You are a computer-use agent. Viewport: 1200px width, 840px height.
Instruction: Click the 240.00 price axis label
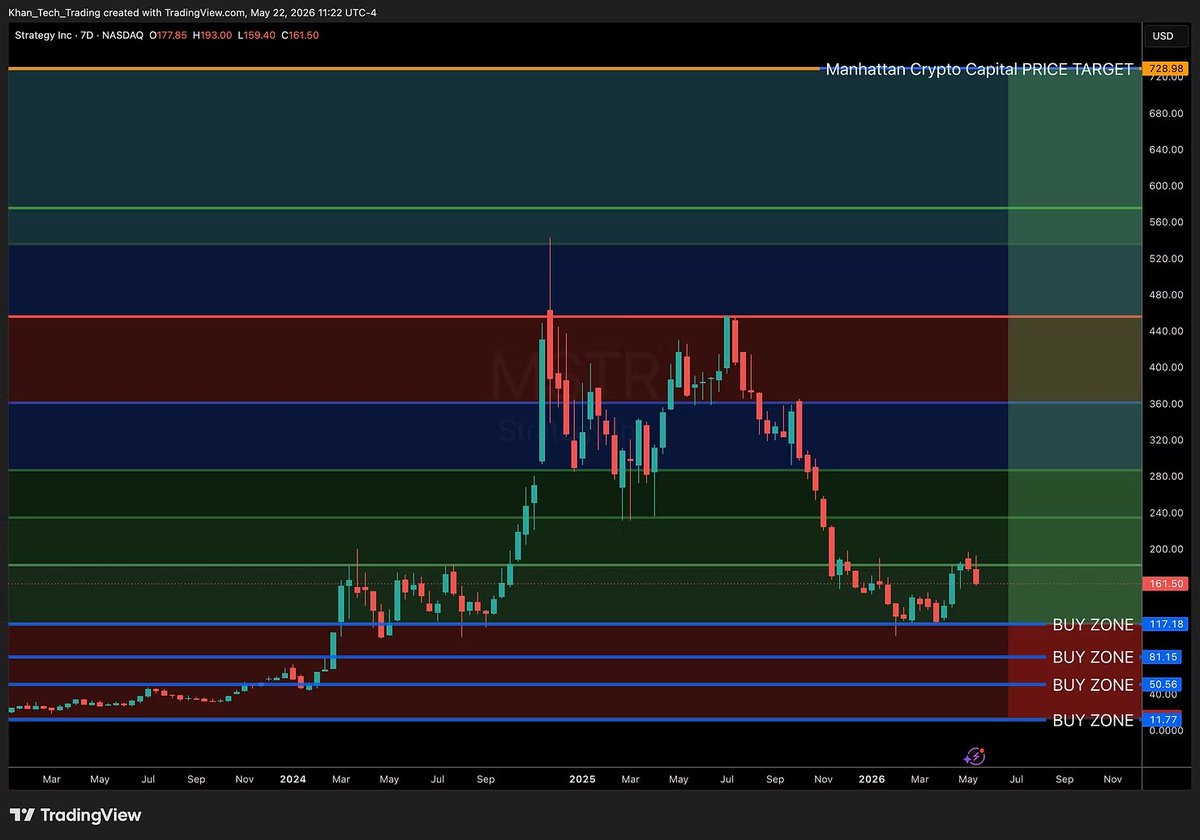click(x=1166, y=513)
